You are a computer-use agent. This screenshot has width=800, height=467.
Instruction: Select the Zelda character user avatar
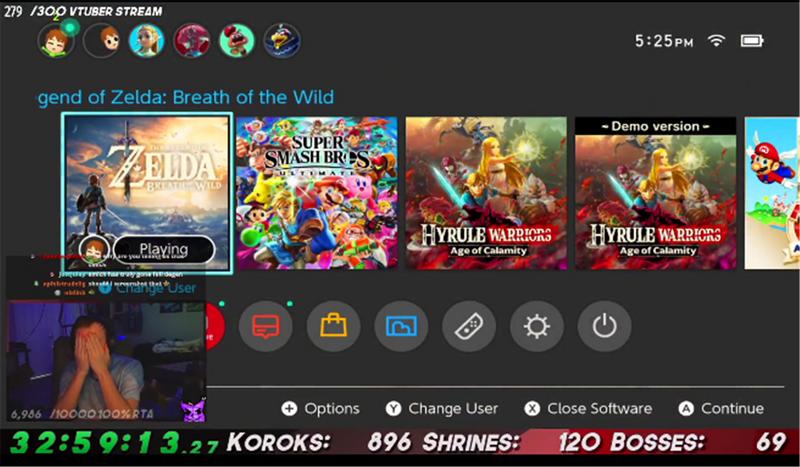tap(147, 40)
